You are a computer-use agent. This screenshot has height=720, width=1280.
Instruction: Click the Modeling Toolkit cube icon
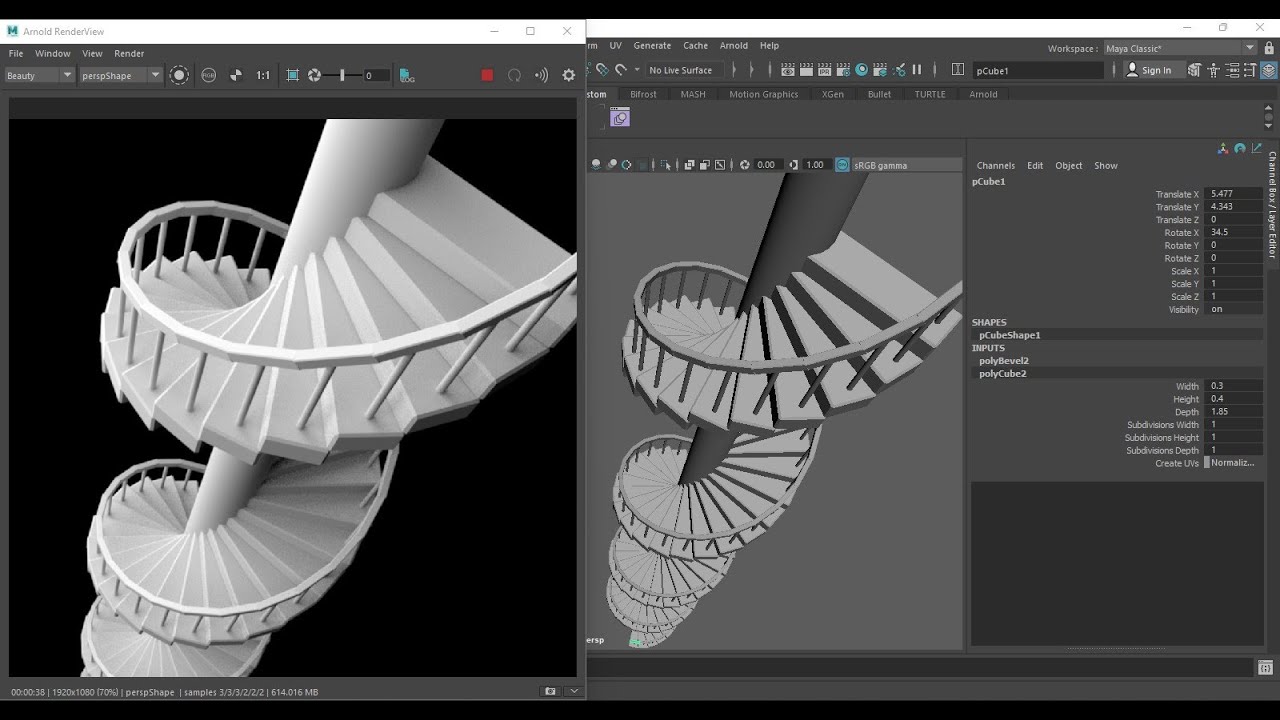[1194, 70]
